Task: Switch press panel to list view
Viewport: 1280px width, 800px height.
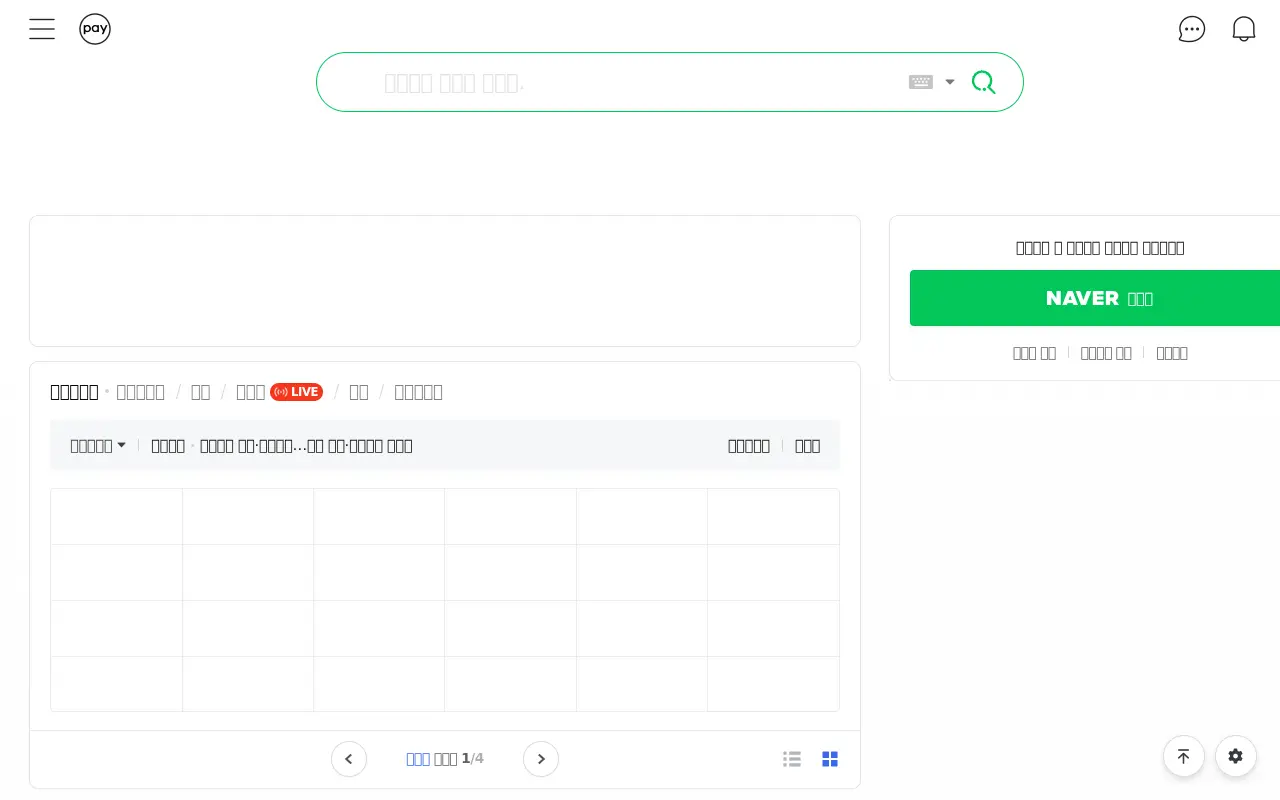Action: coord(792,759)
